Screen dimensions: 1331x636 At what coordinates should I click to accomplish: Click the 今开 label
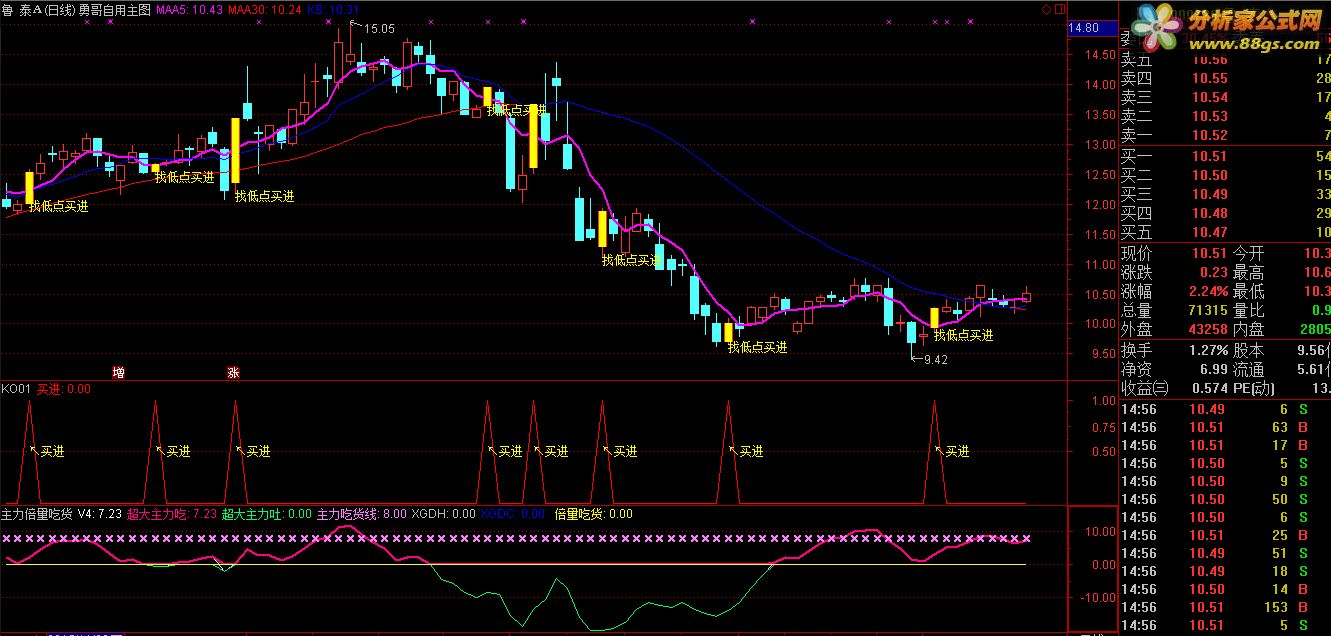coord(1247,254)
